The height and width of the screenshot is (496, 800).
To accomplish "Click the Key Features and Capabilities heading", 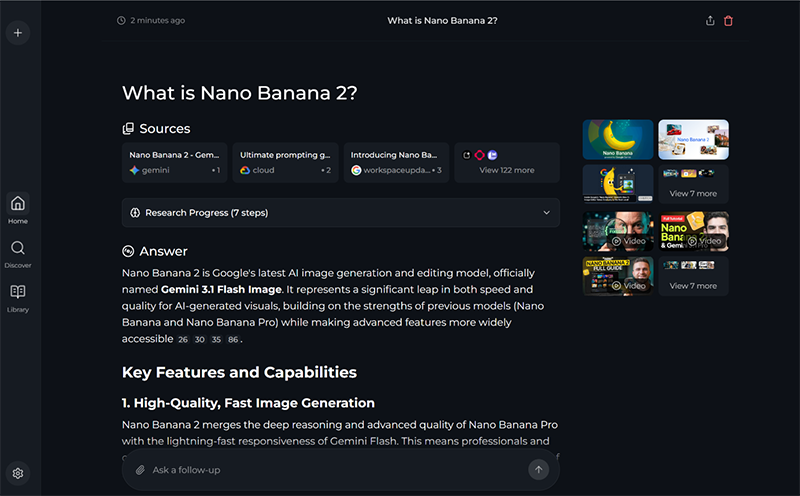I will [x=239, y=373].
